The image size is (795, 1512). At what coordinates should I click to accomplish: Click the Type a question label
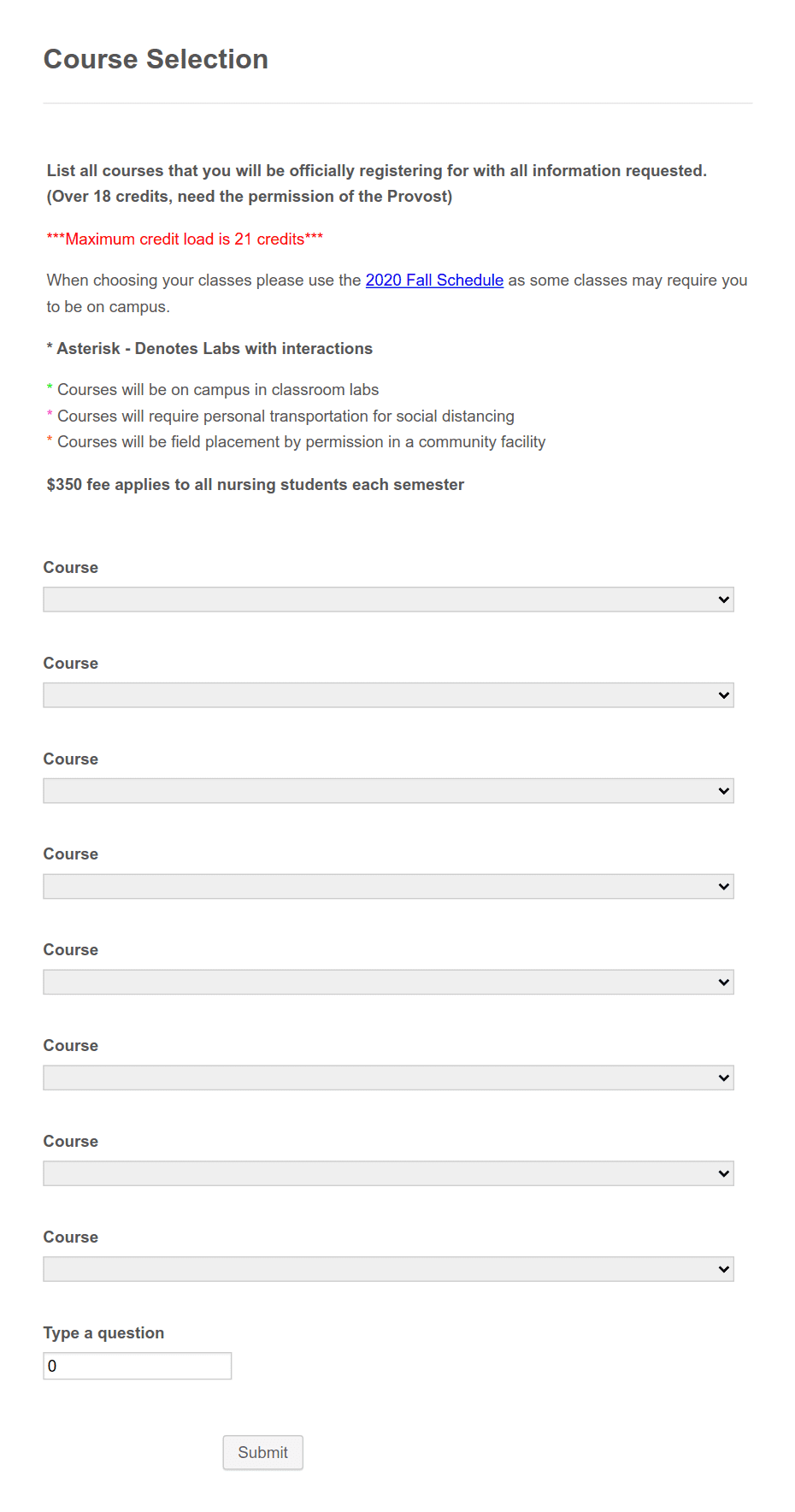[103, 1332]
